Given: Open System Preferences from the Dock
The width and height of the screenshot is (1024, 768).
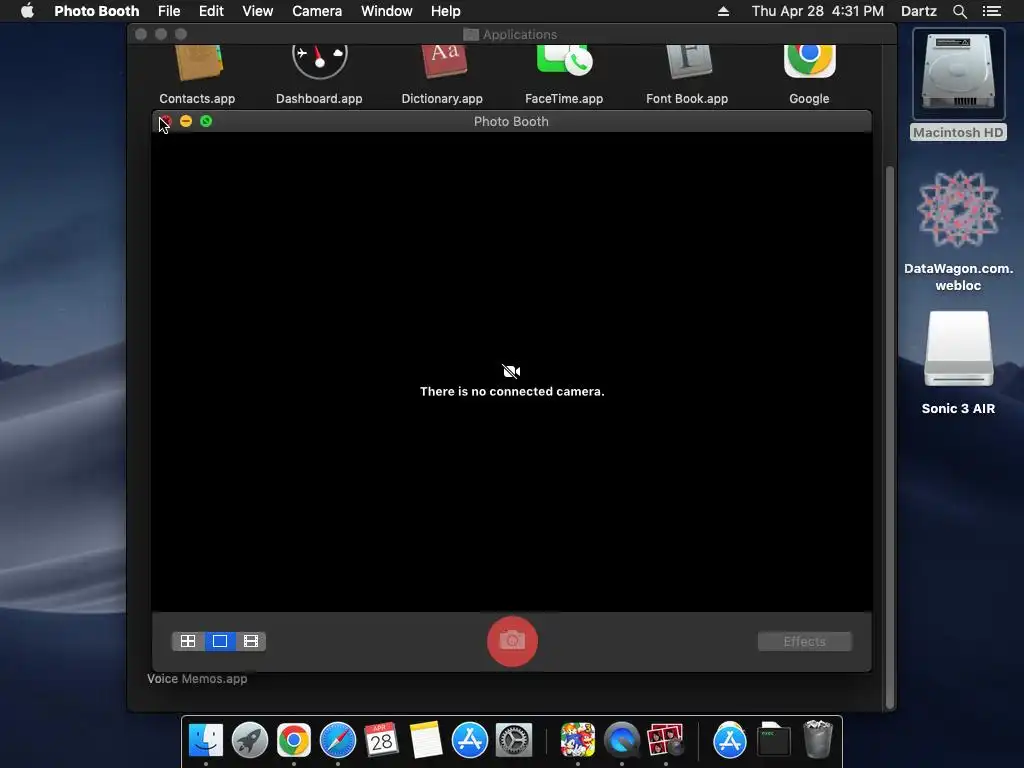Looking at the screenshot, I should tap(514, 741).
